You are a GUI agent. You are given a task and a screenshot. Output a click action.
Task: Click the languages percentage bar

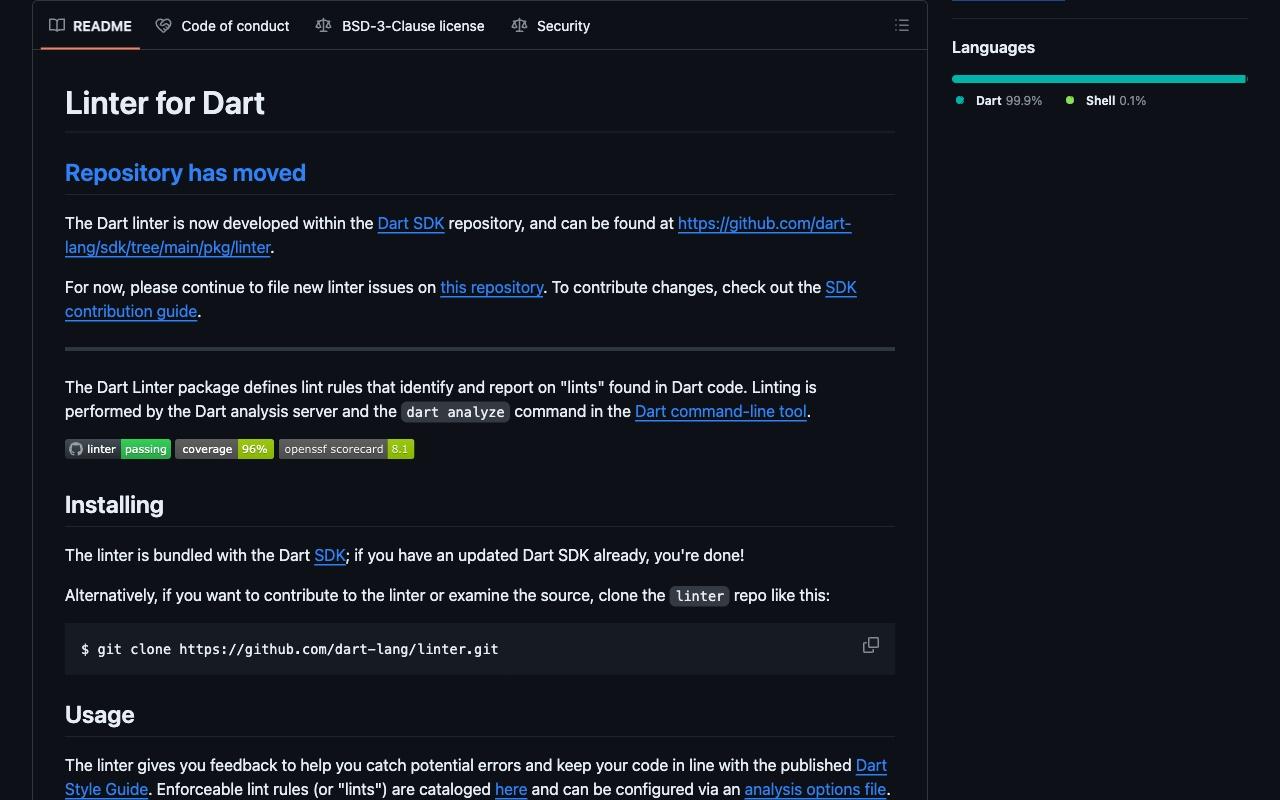coord(1100,79)
